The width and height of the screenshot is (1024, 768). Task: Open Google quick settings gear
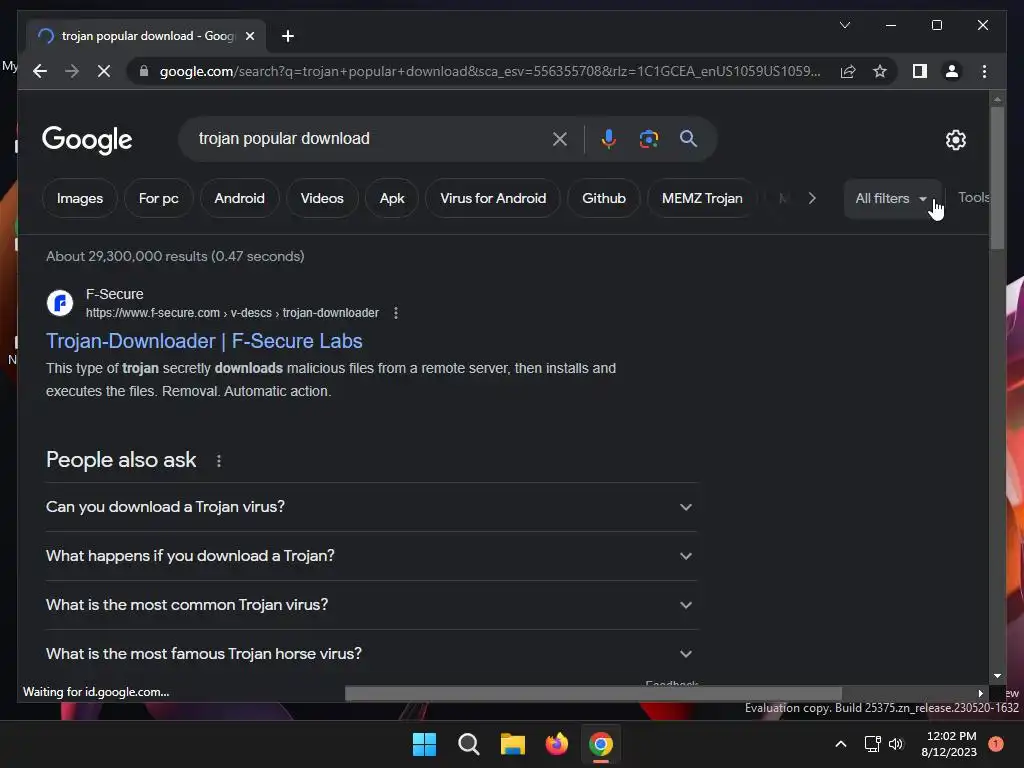point(955,140)
